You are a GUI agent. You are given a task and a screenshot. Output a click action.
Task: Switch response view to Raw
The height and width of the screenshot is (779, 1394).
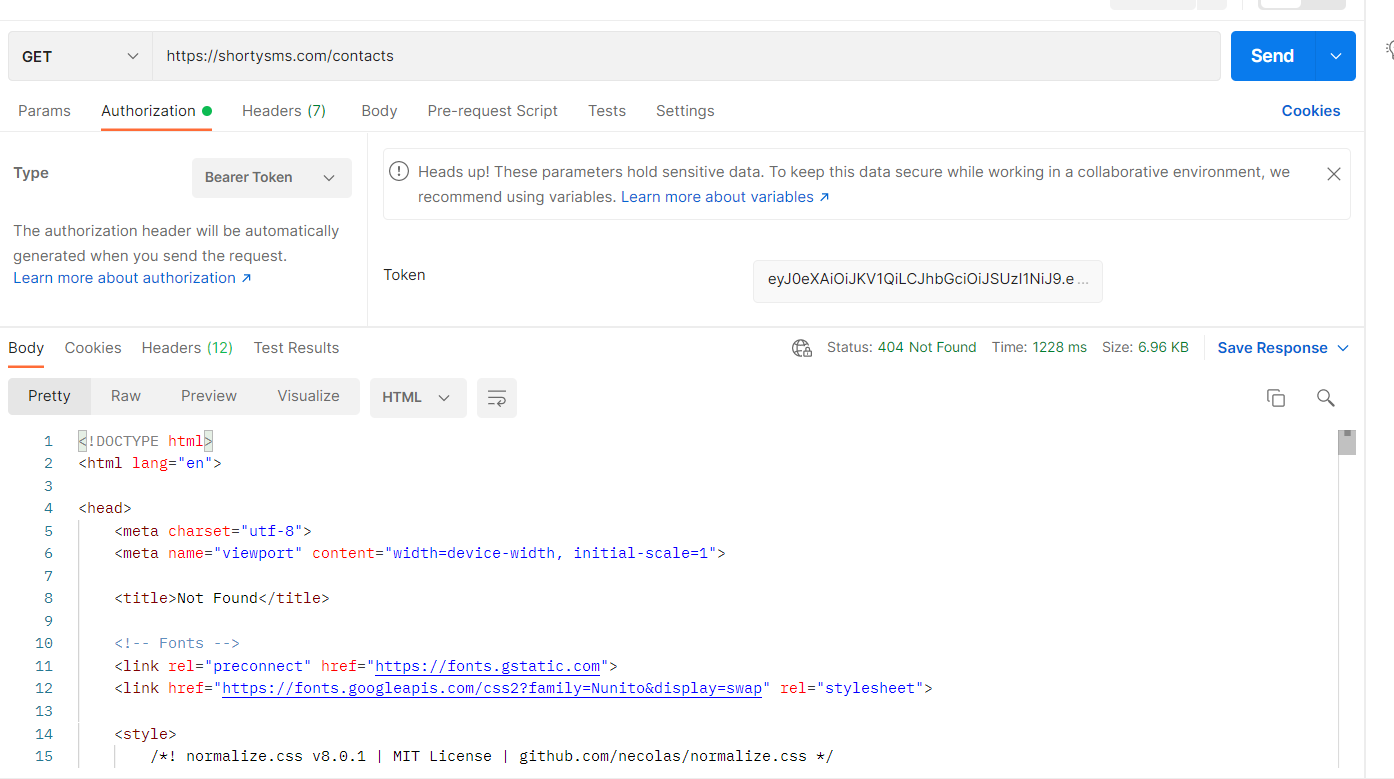click(x=126, y=396)
